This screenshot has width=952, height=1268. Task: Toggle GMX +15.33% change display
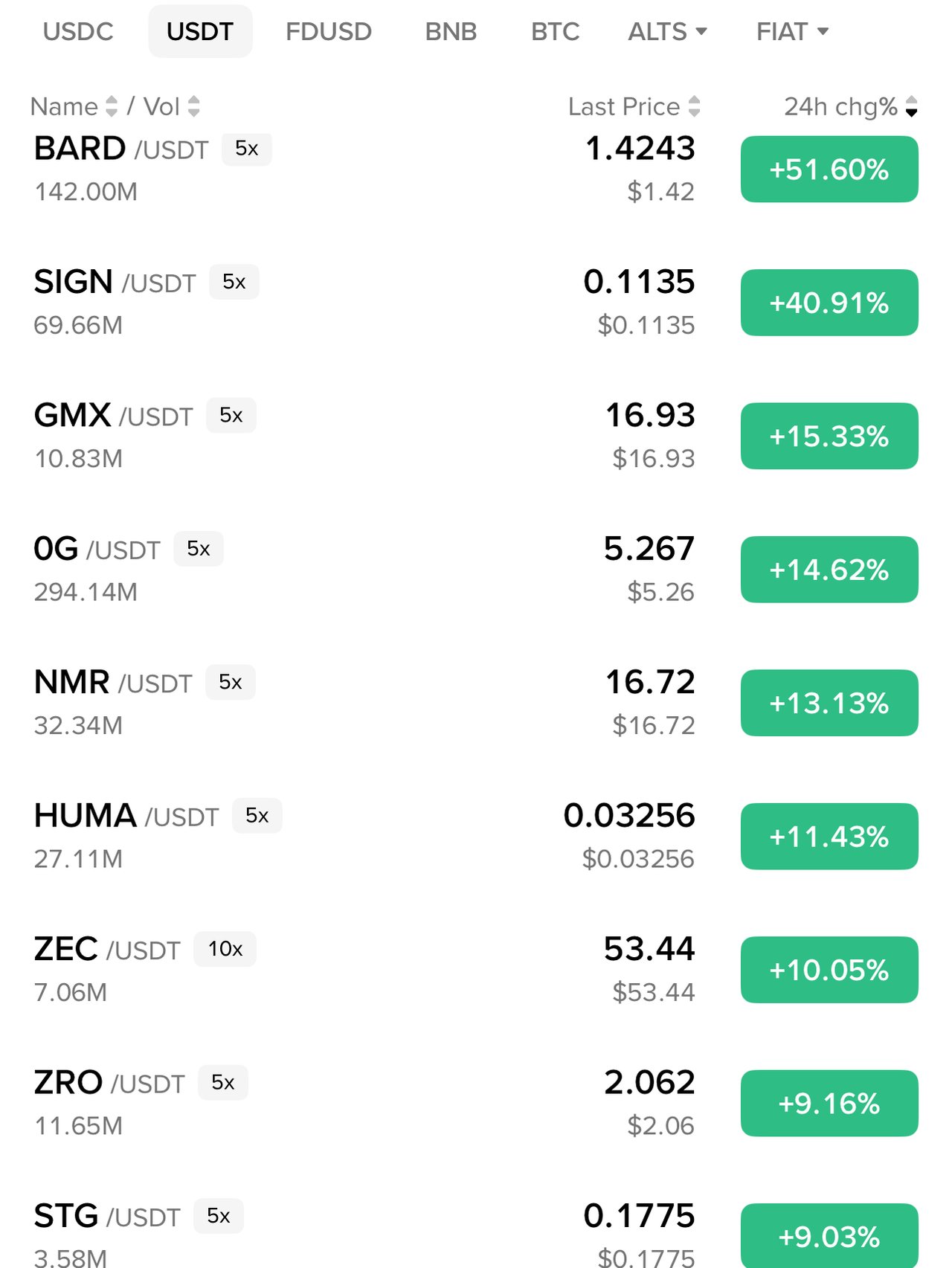pyautogui.click(x=829, y=436)
